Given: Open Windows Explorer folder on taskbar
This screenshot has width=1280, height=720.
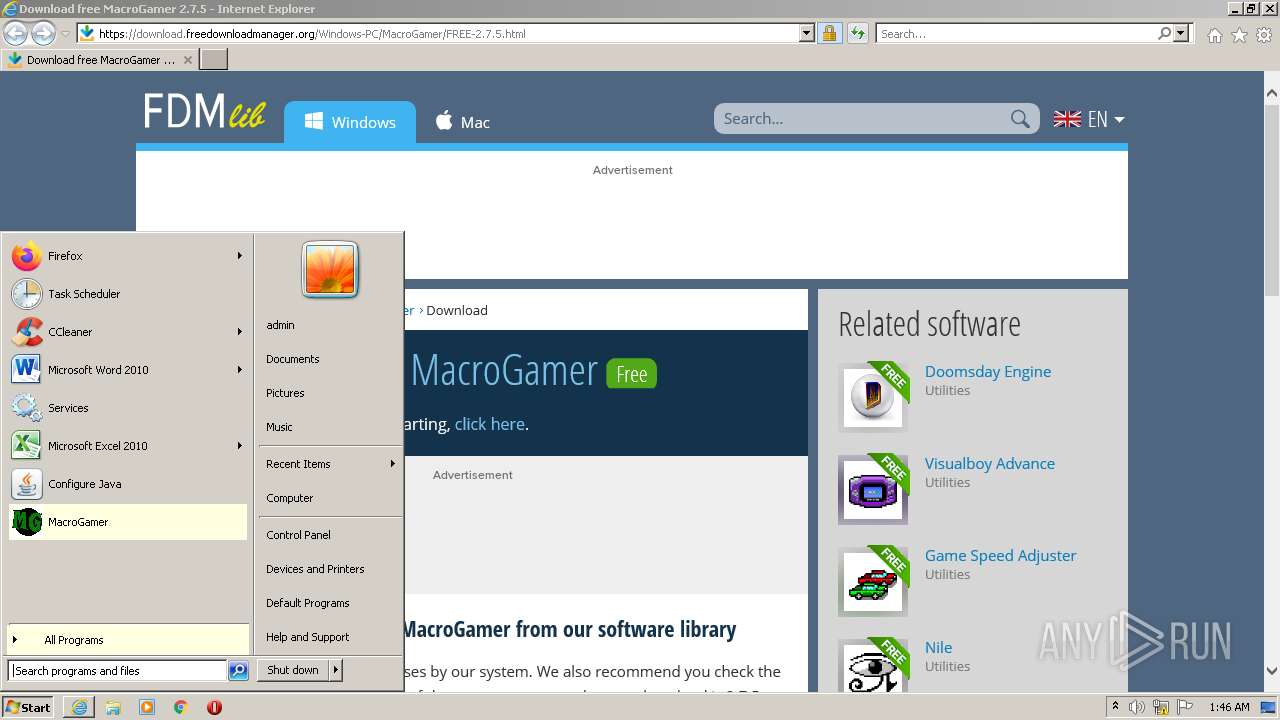Looking at the screenshot, I should [x=113, y=707].
